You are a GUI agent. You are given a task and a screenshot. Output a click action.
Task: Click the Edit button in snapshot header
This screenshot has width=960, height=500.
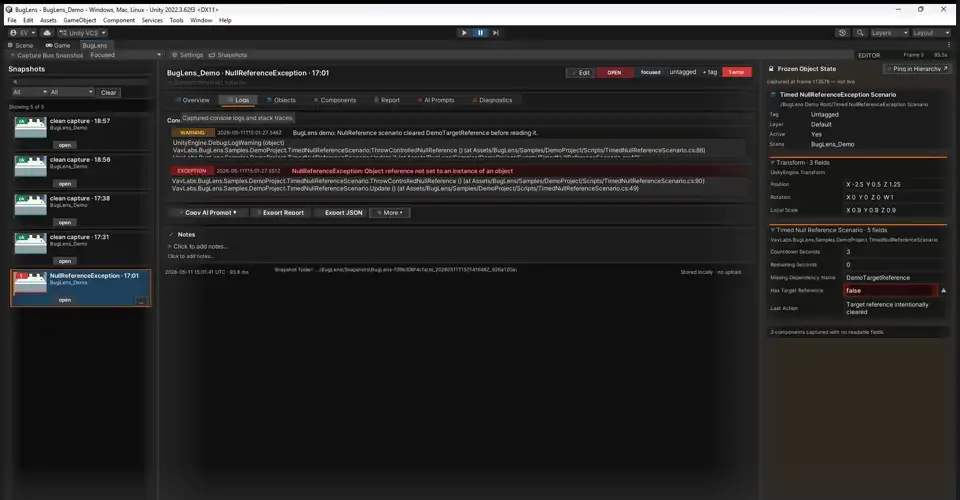580,72
